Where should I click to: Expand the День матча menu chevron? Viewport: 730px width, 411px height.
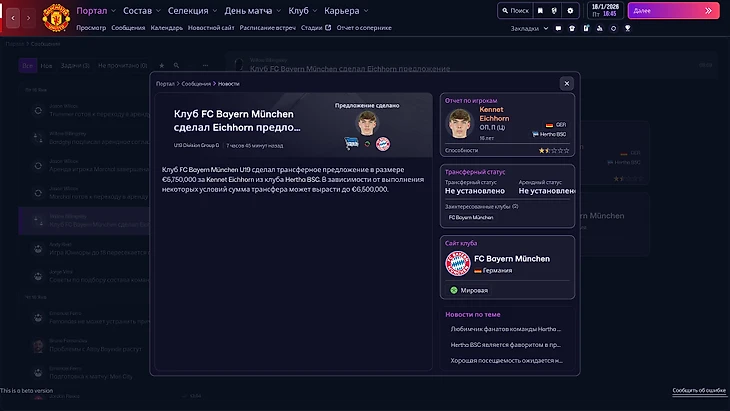coord(278,11)
